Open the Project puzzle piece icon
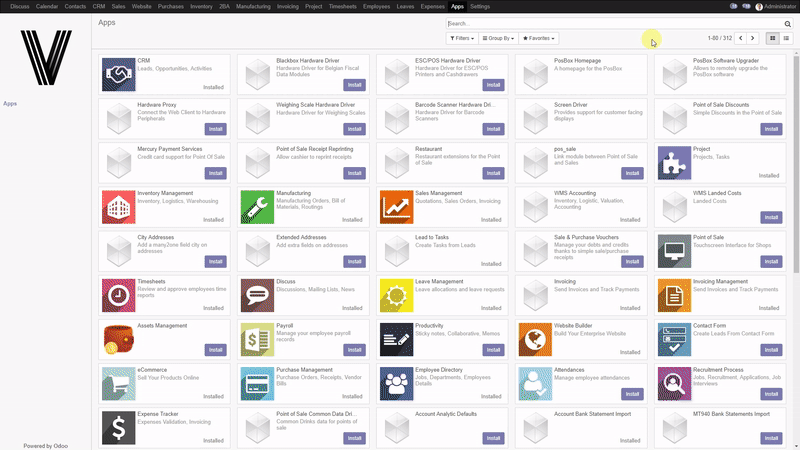800x450 pixels. (x=674, y=163)
